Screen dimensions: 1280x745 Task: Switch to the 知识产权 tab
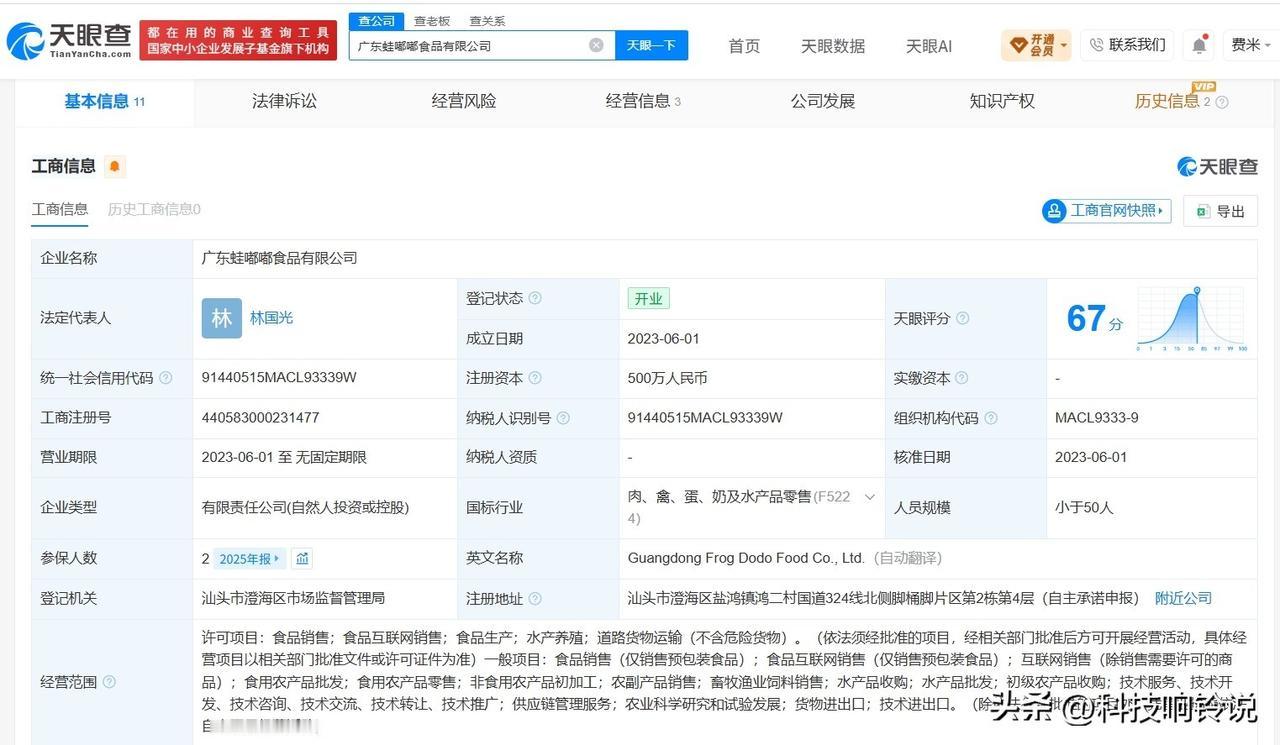(1002, 101)
